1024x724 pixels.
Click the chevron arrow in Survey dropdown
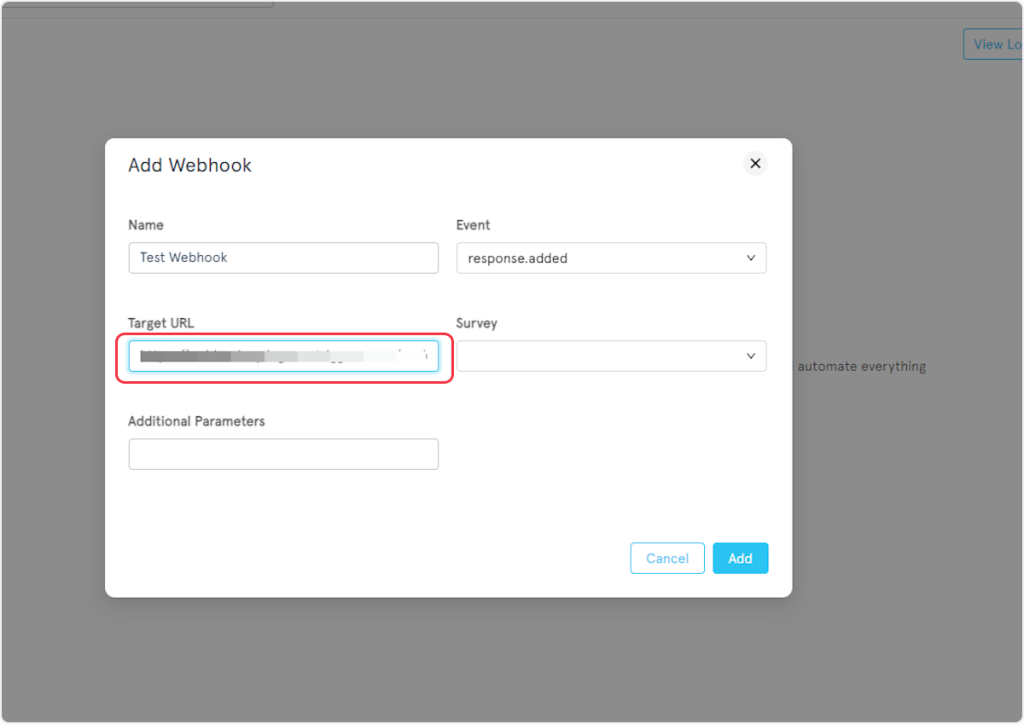(751, 356)
